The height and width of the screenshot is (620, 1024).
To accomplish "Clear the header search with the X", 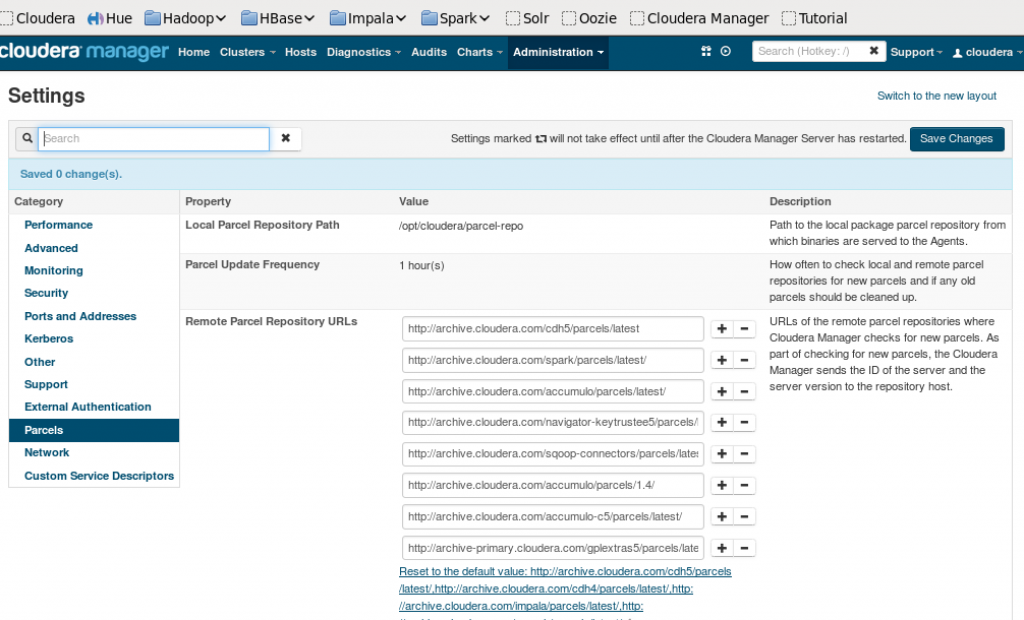I will 874,51.
